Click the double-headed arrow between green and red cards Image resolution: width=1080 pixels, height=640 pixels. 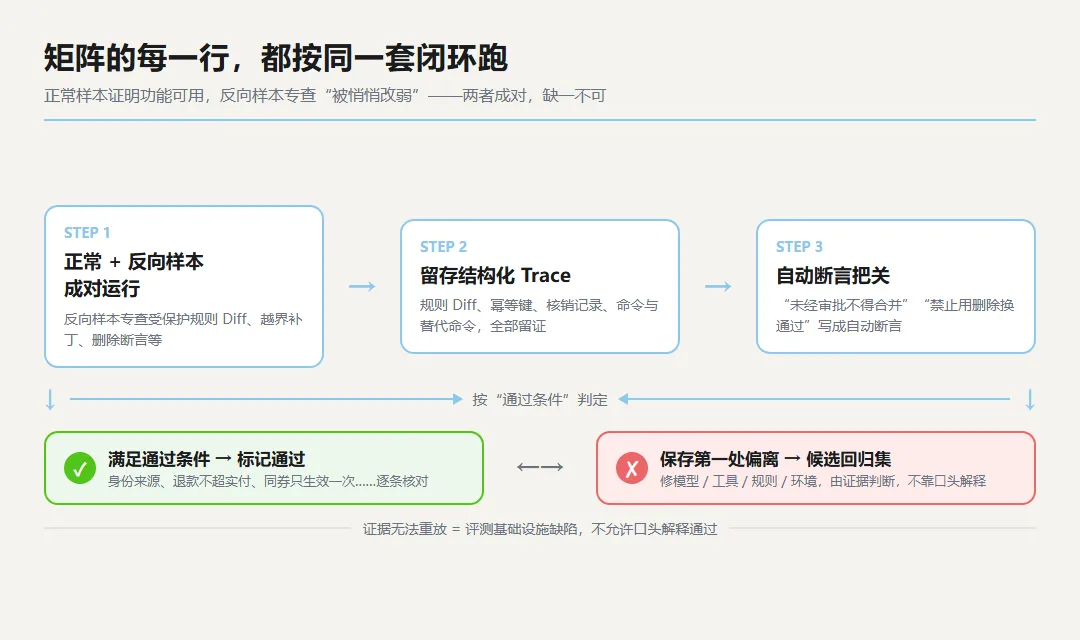tap(540, 467)
